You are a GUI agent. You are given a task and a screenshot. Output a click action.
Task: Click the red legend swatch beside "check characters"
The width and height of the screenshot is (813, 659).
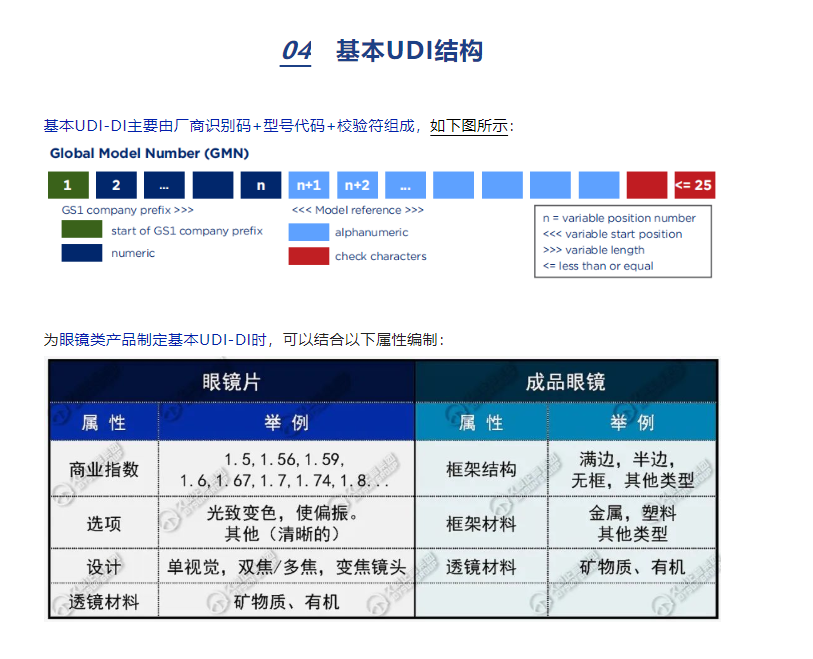pyautogui.click(x=309, y=256)
